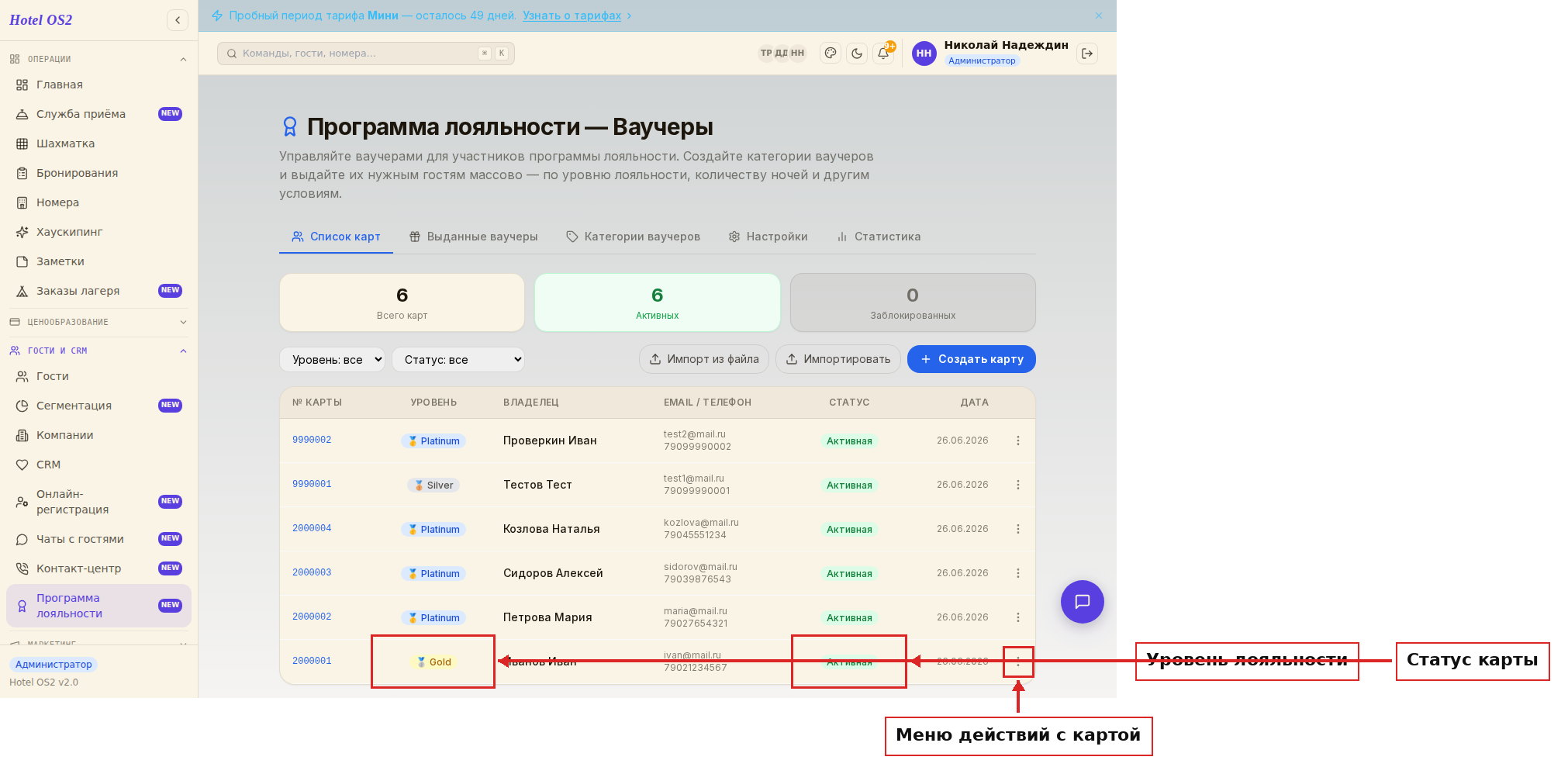Viewport: 1568px width, 774px height.
Task: Open the НН user avatar
Action: click(924, 54)
